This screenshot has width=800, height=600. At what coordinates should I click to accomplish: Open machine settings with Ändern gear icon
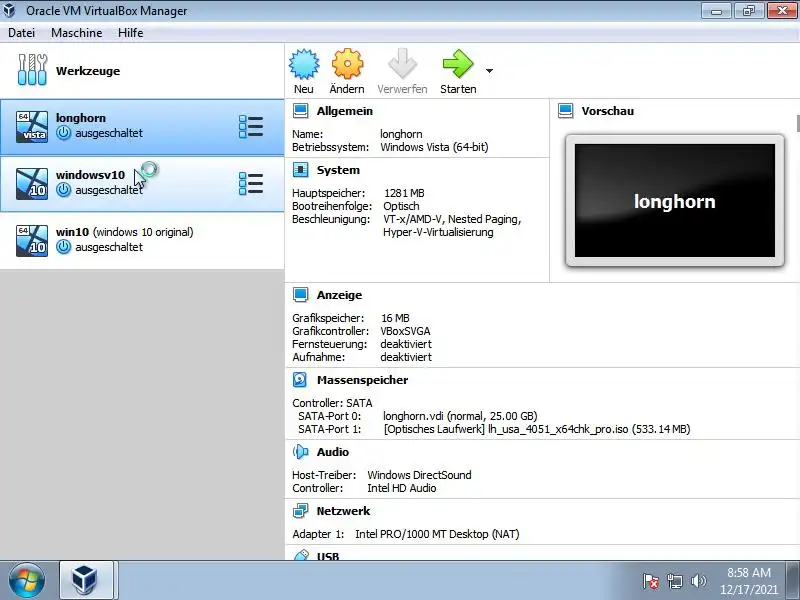[347, 64]
